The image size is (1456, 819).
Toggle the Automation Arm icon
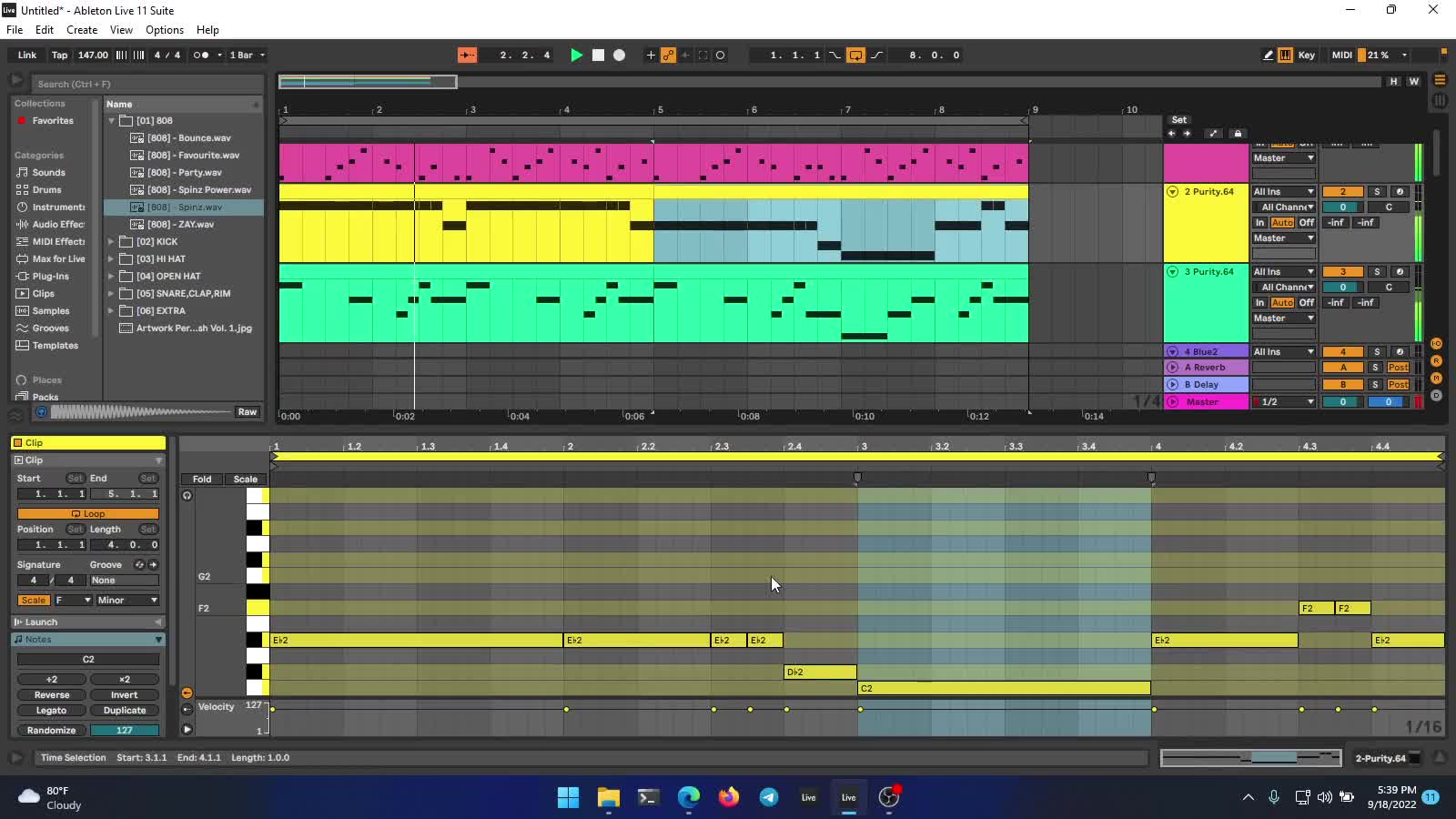tap(669, 55)
